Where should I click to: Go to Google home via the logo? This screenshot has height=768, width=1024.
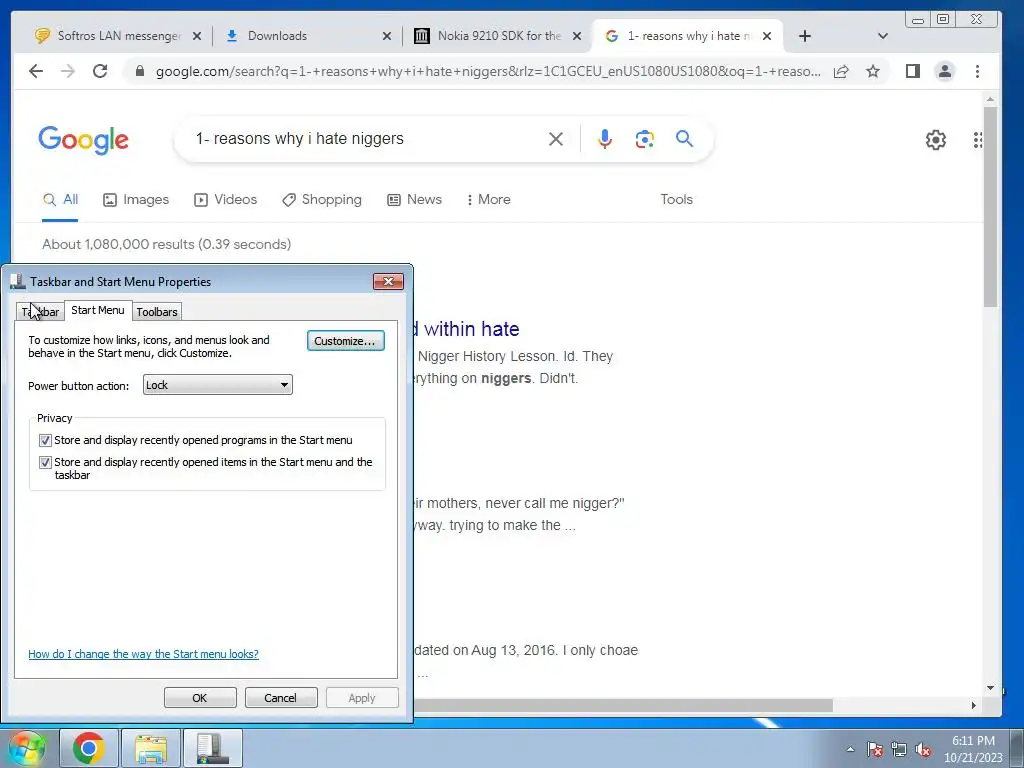coord(84,140)
